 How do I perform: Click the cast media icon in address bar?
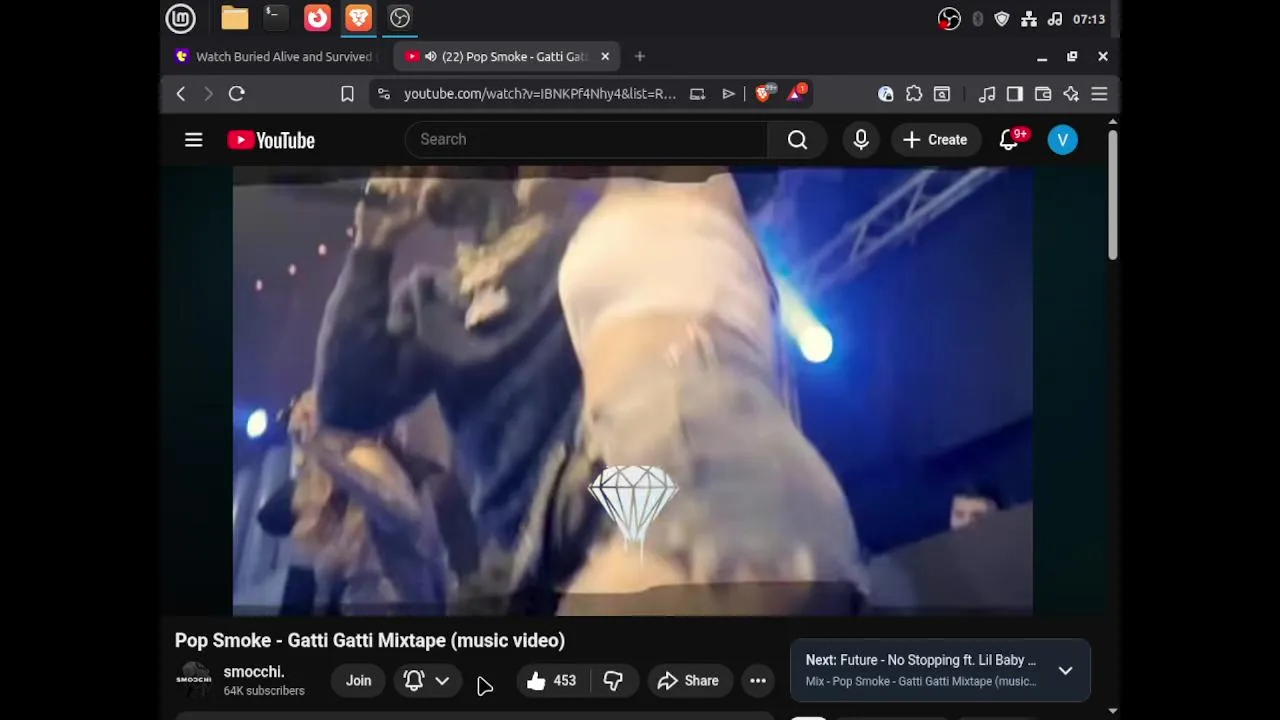pyautogui.click(x=698, y=94)
